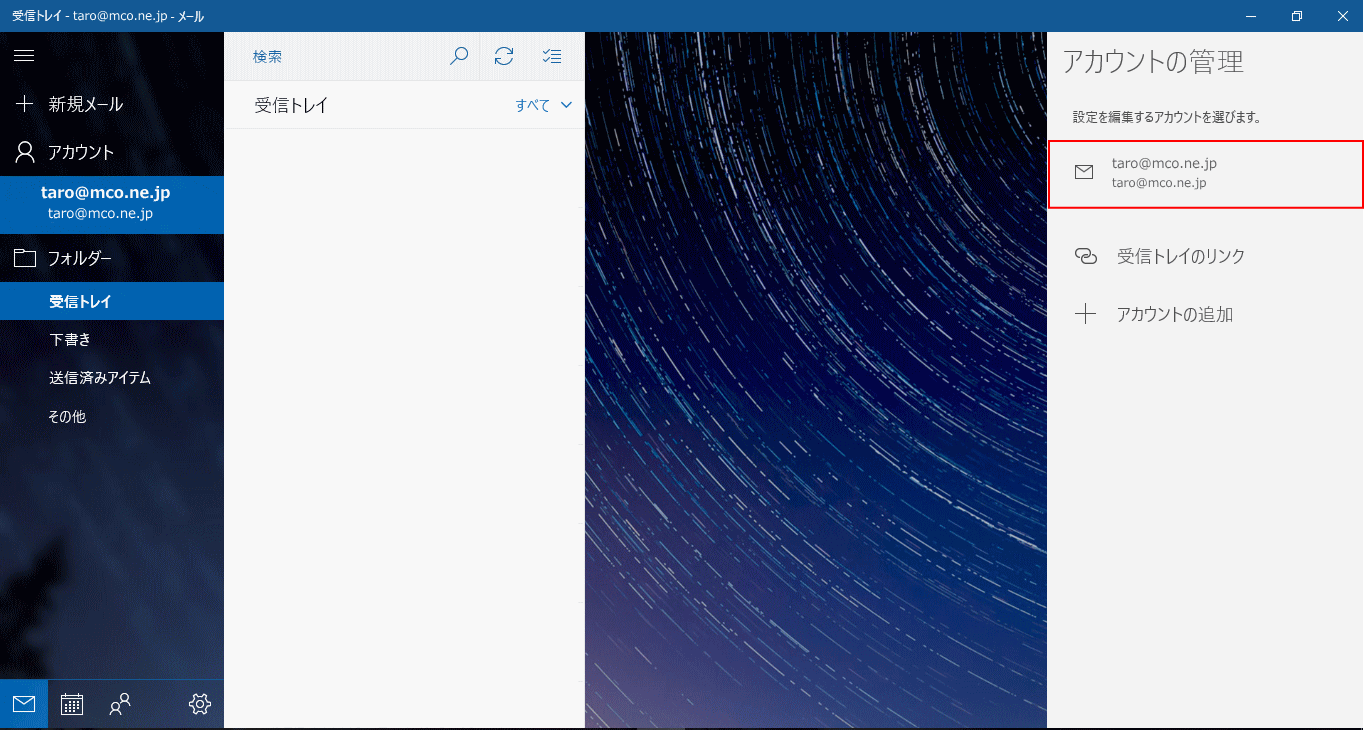Image resolution: width=1364 pixels, height=730 pixels.
Task: Click the sync refresh icon
Action: 504,57
